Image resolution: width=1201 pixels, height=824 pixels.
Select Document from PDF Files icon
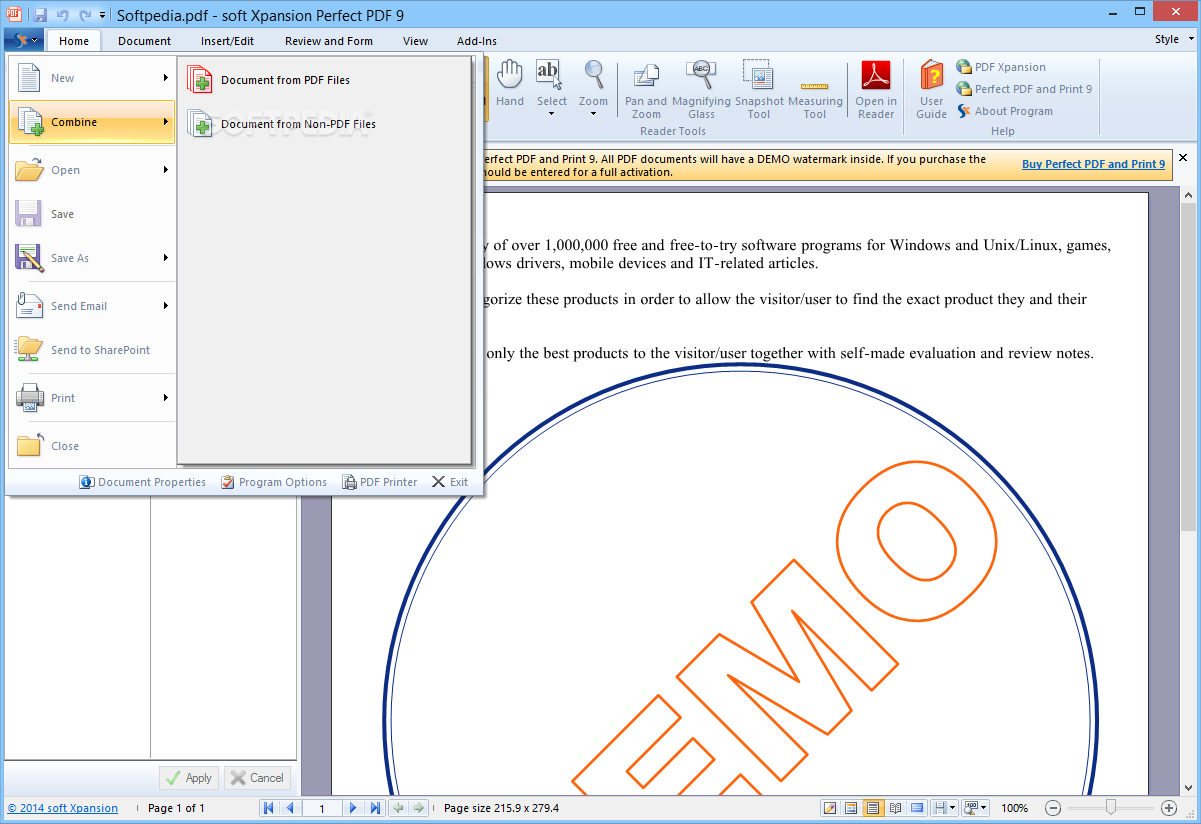point(200,80)
